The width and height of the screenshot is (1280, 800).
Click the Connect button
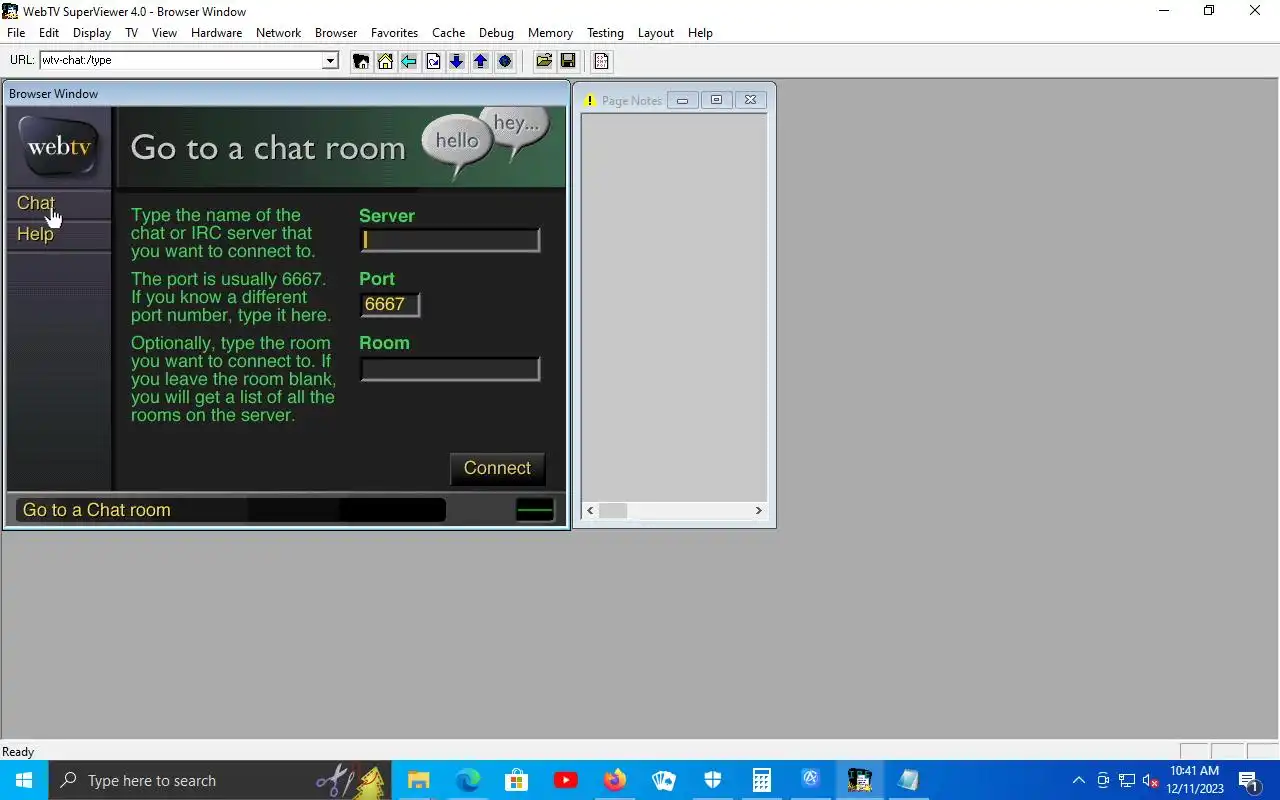[497, 468]
